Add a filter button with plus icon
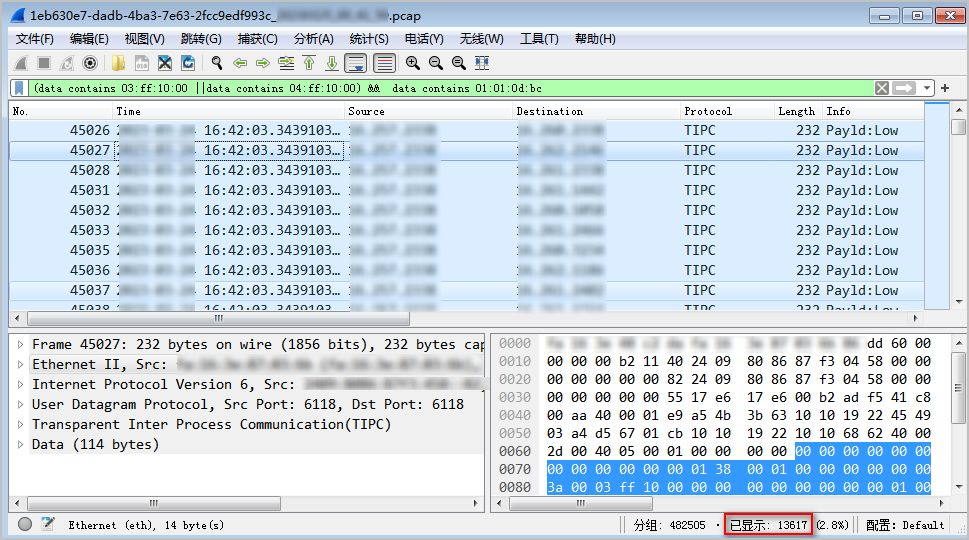Image resolution: width=969 pixels, height=540 pixels. (x=945, y=88)
